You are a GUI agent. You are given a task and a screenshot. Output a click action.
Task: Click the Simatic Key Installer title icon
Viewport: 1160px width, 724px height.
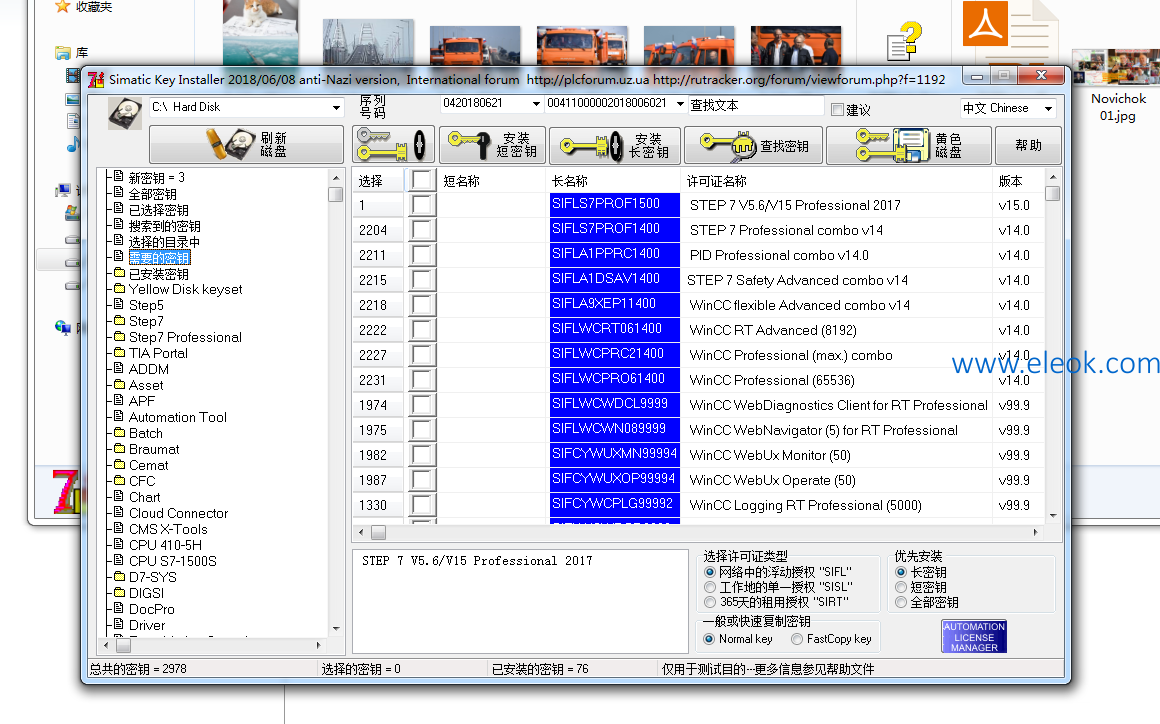(96, 79)
